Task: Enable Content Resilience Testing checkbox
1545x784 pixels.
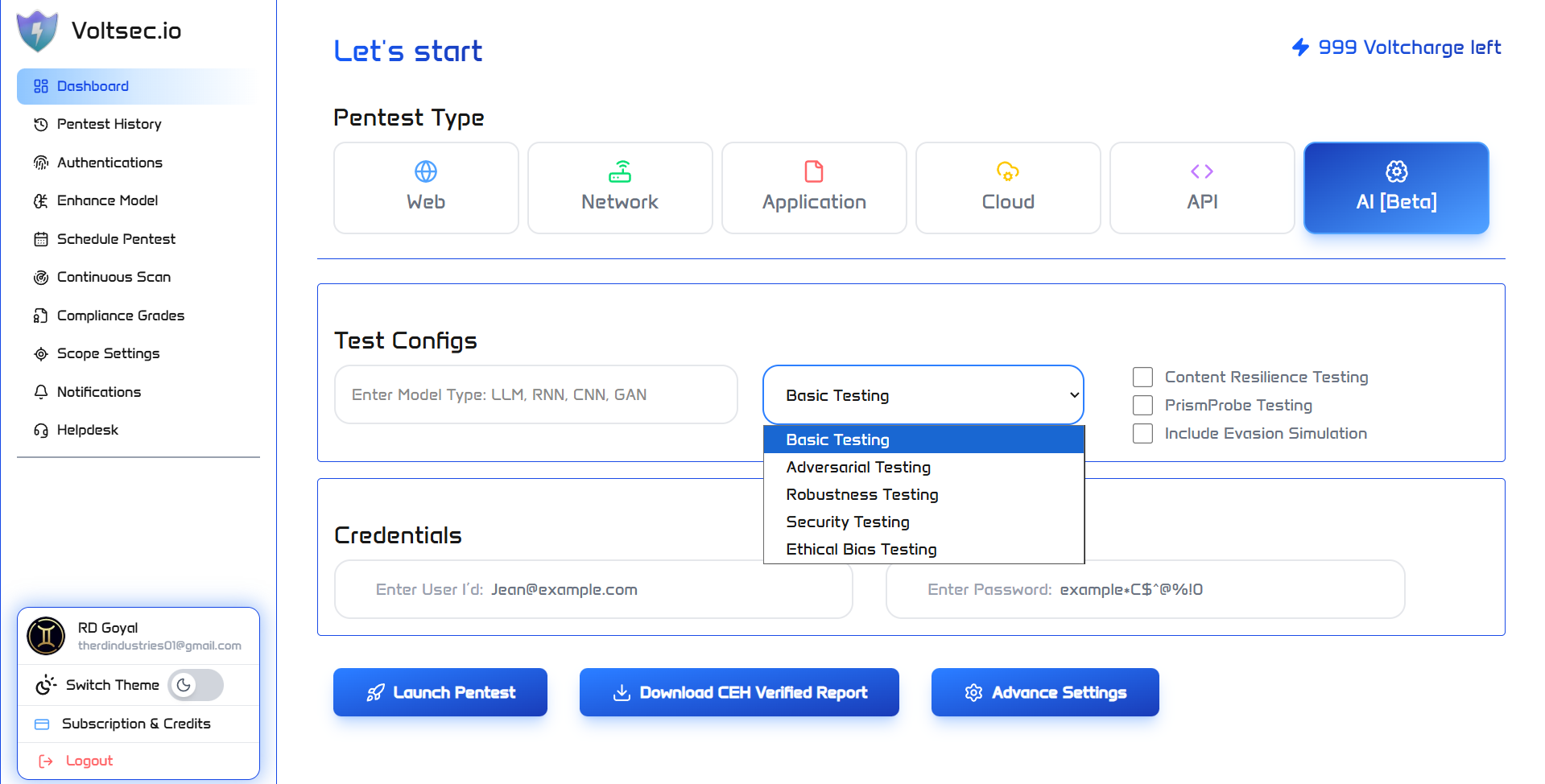Action: (1142, 377)
